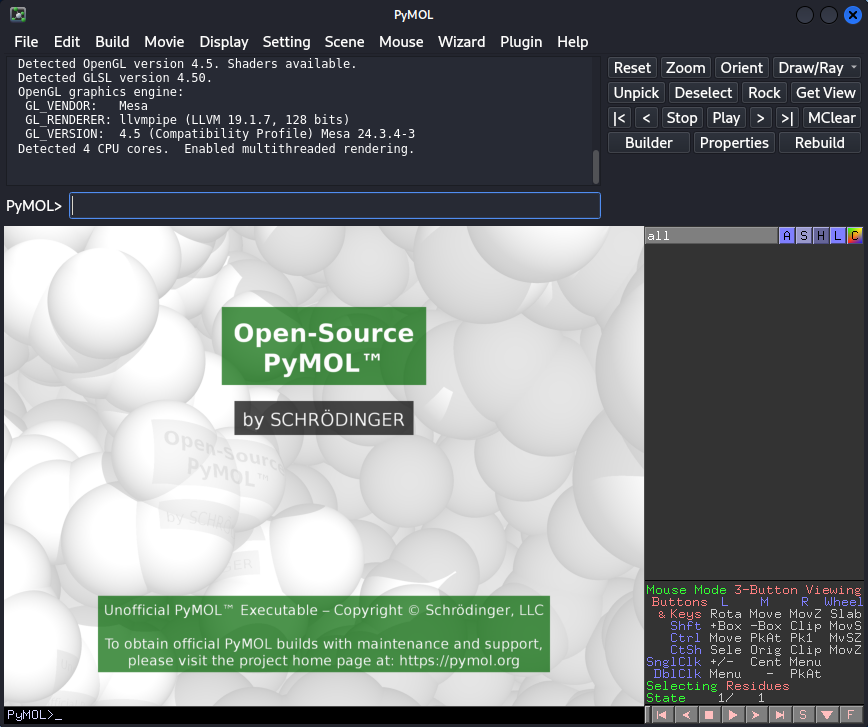Open the S (Show) menu for all
The height and width of the screenshot is (727, 868).
[804, 236]
